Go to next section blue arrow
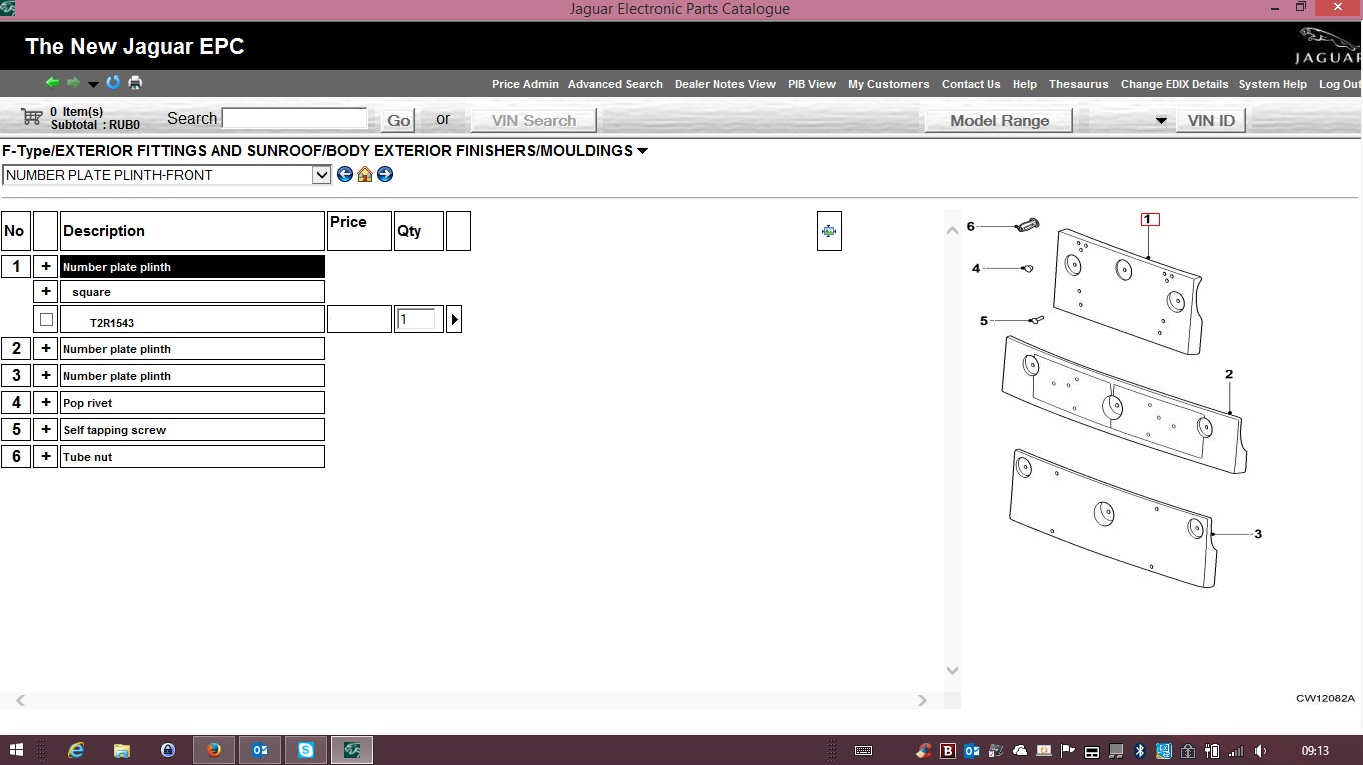The height and width of the screenshot is (765, 1363). [385, 174]
